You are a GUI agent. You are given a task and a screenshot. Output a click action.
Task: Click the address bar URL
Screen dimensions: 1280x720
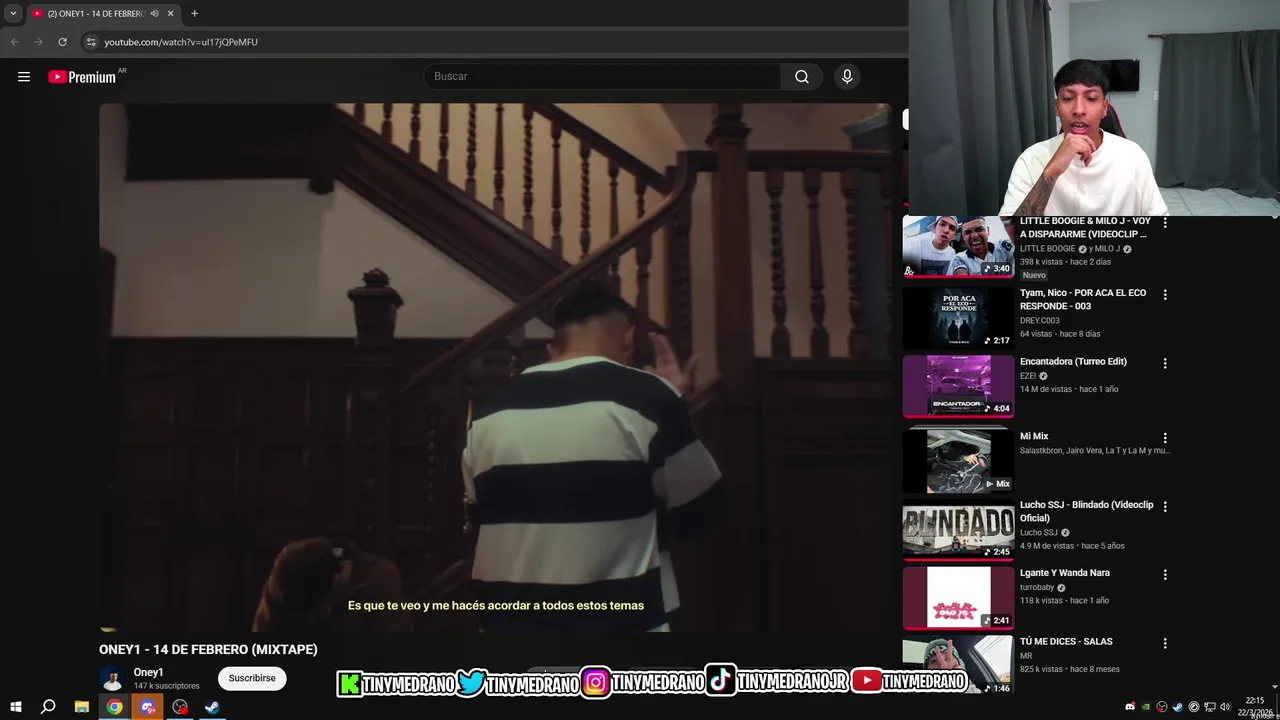pyautogui.click(x=181, y=42)
